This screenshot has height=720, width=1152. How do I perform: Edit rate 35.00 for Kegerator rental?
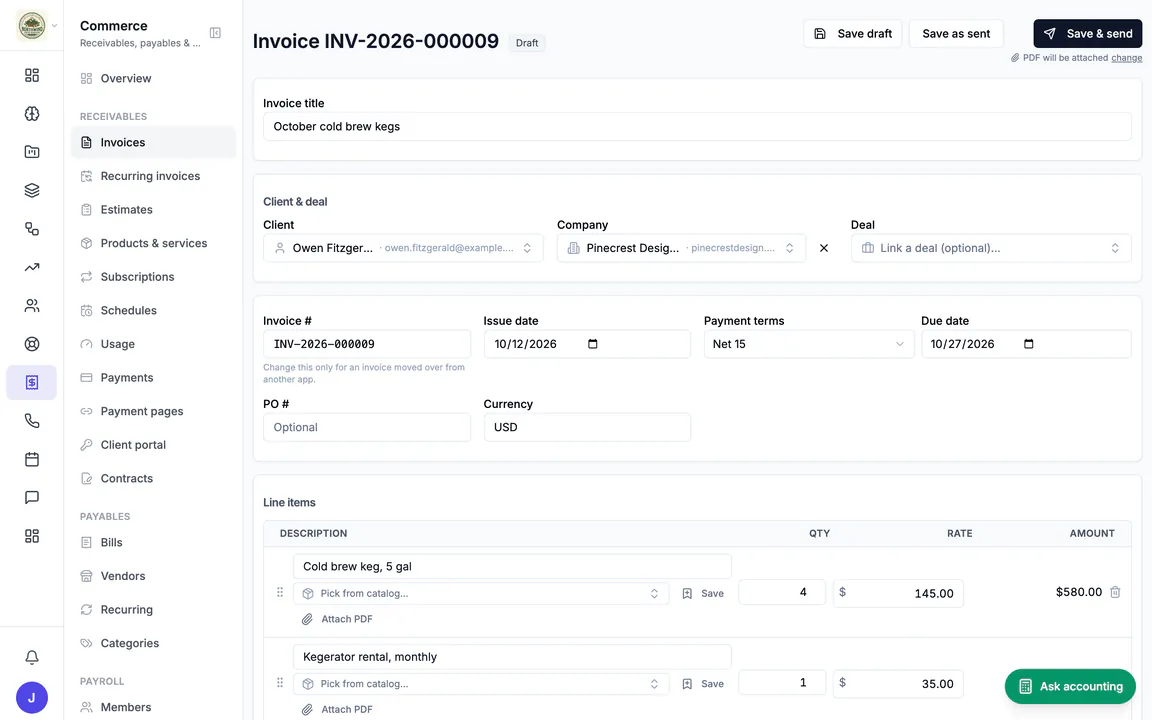coord(898,683)
